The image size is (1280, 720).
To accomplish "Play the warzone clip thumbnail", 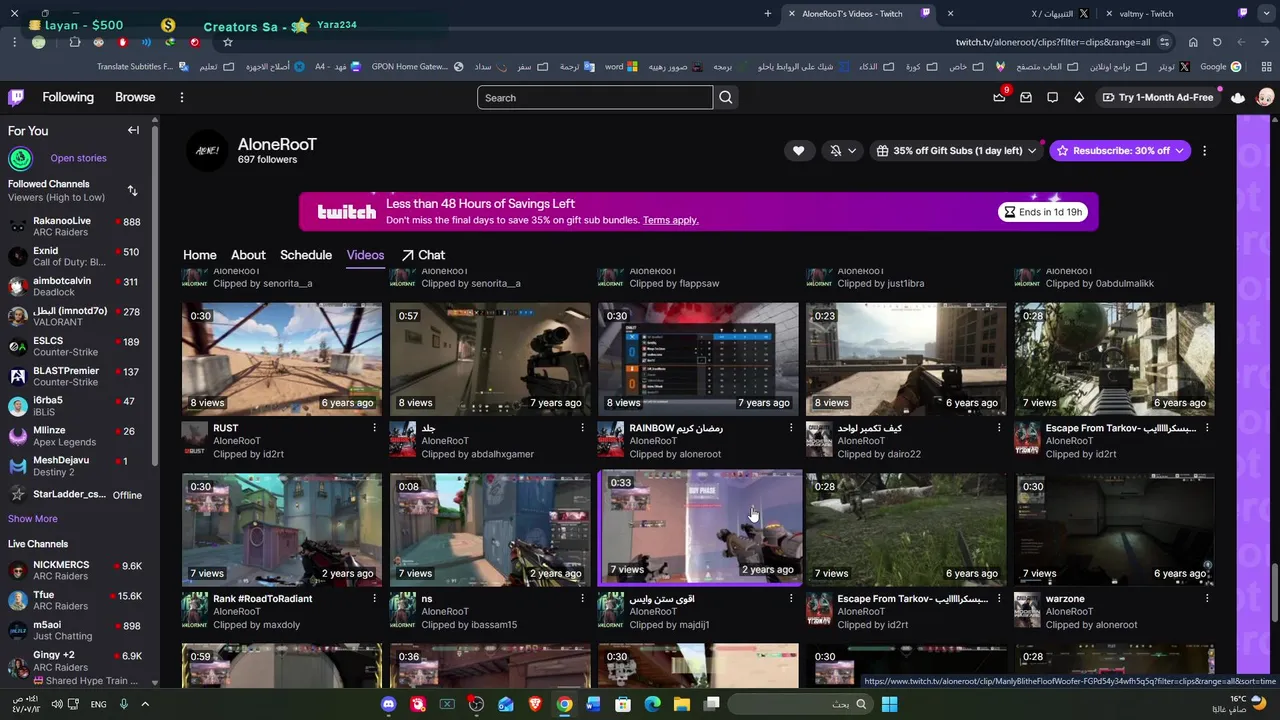I will click(x=1114, y=530).
